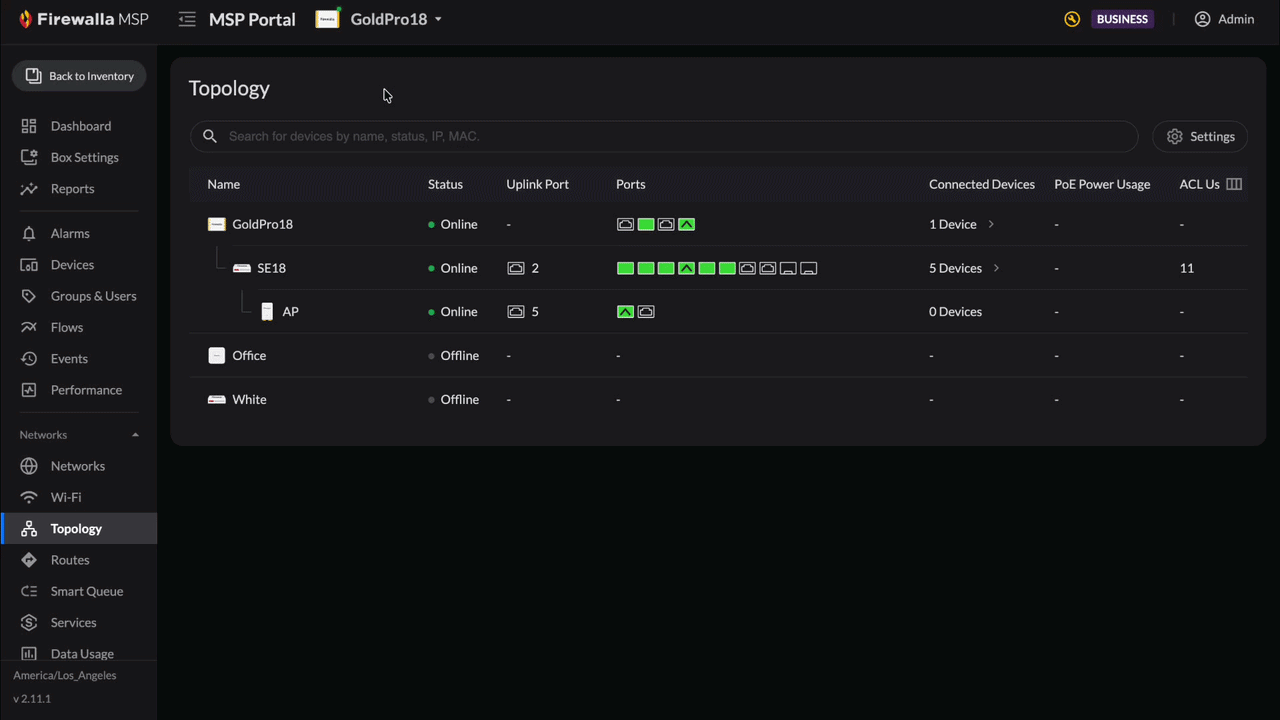
Task: Select the offline Office device row
Action: [718, 355]
